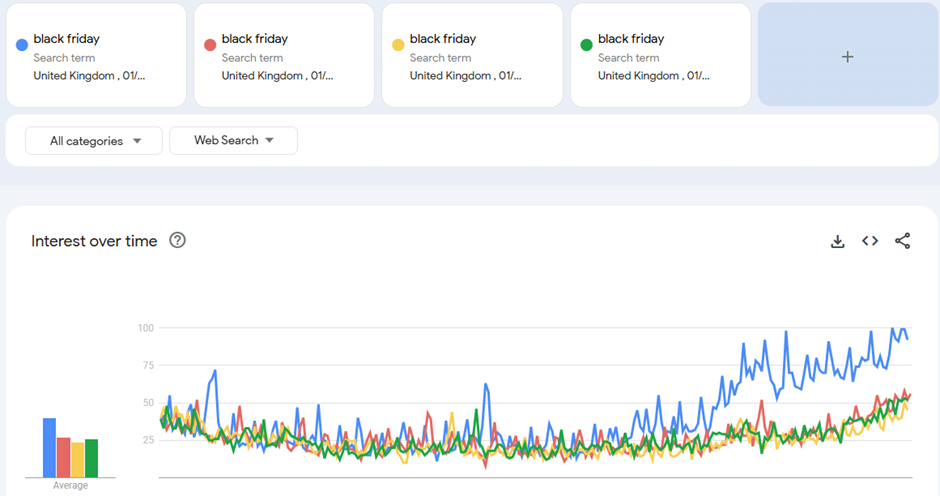Screen dimensions: 940x496
Task: Click the blue bar in the Average chart
Action: [49, 448]
